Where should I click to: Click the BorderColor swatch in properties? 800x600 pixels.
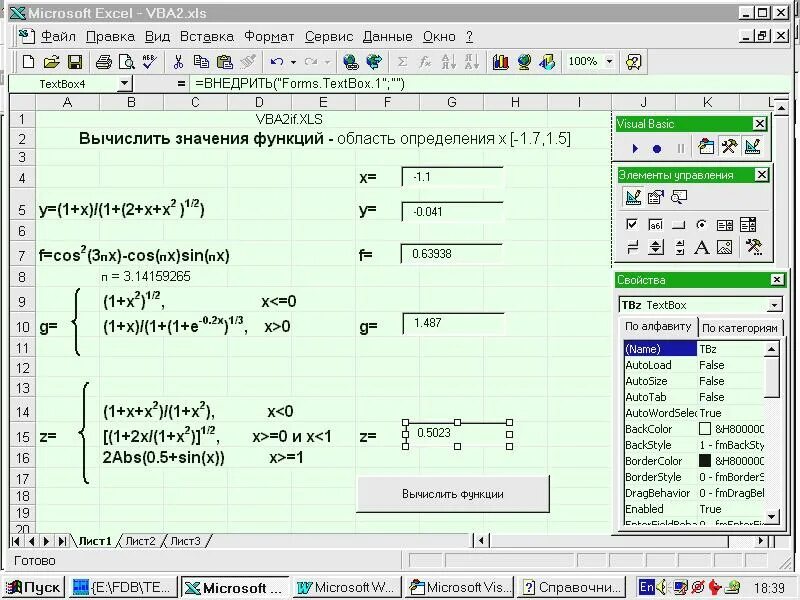tap(705, 461)
